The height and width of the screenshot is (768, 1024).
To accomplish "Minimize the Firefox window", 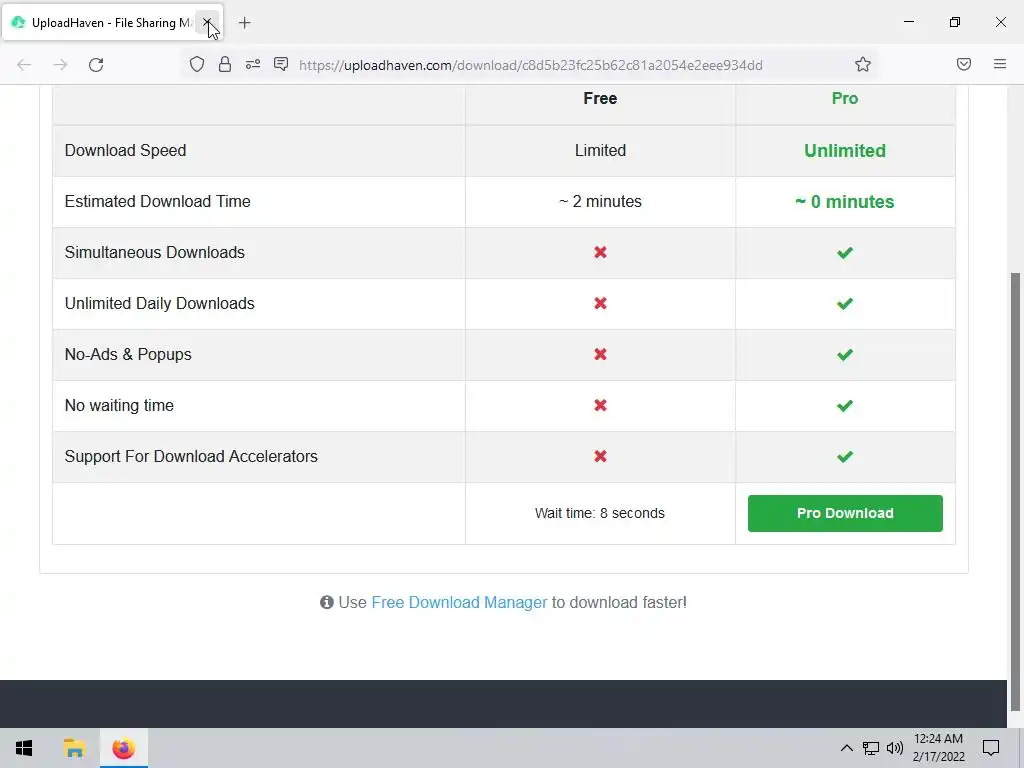I will click(909, 22).
